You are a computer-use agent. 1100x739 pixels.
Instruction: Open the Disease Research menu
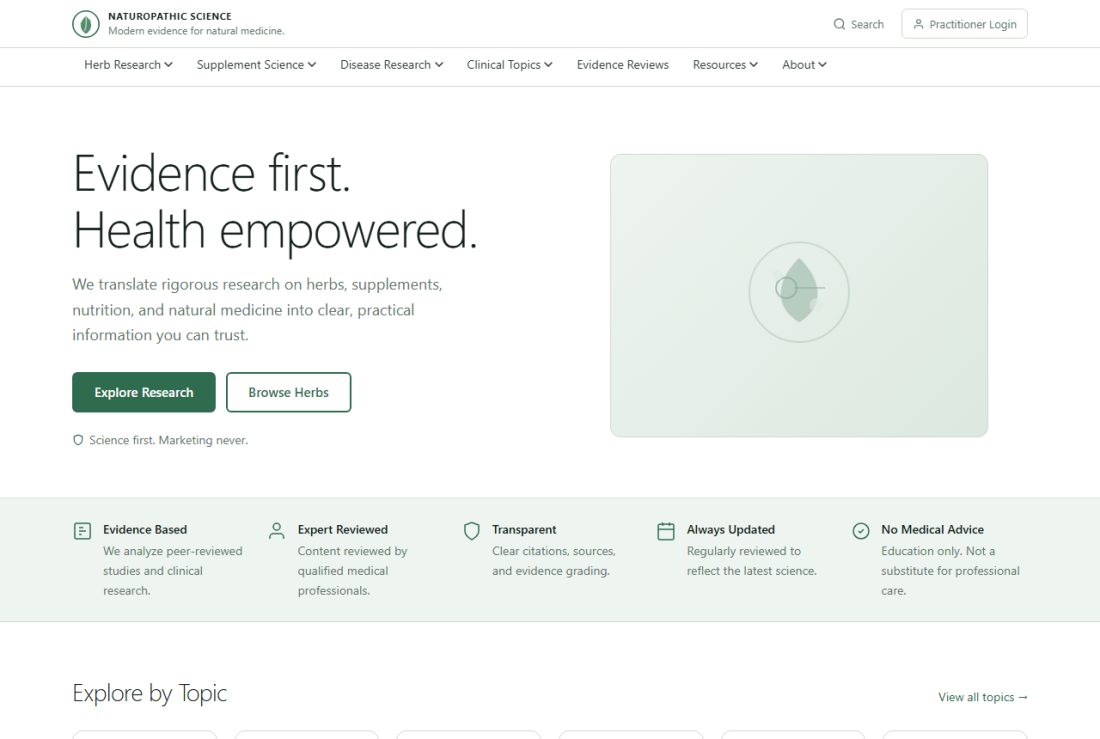(x=391, y=65)
